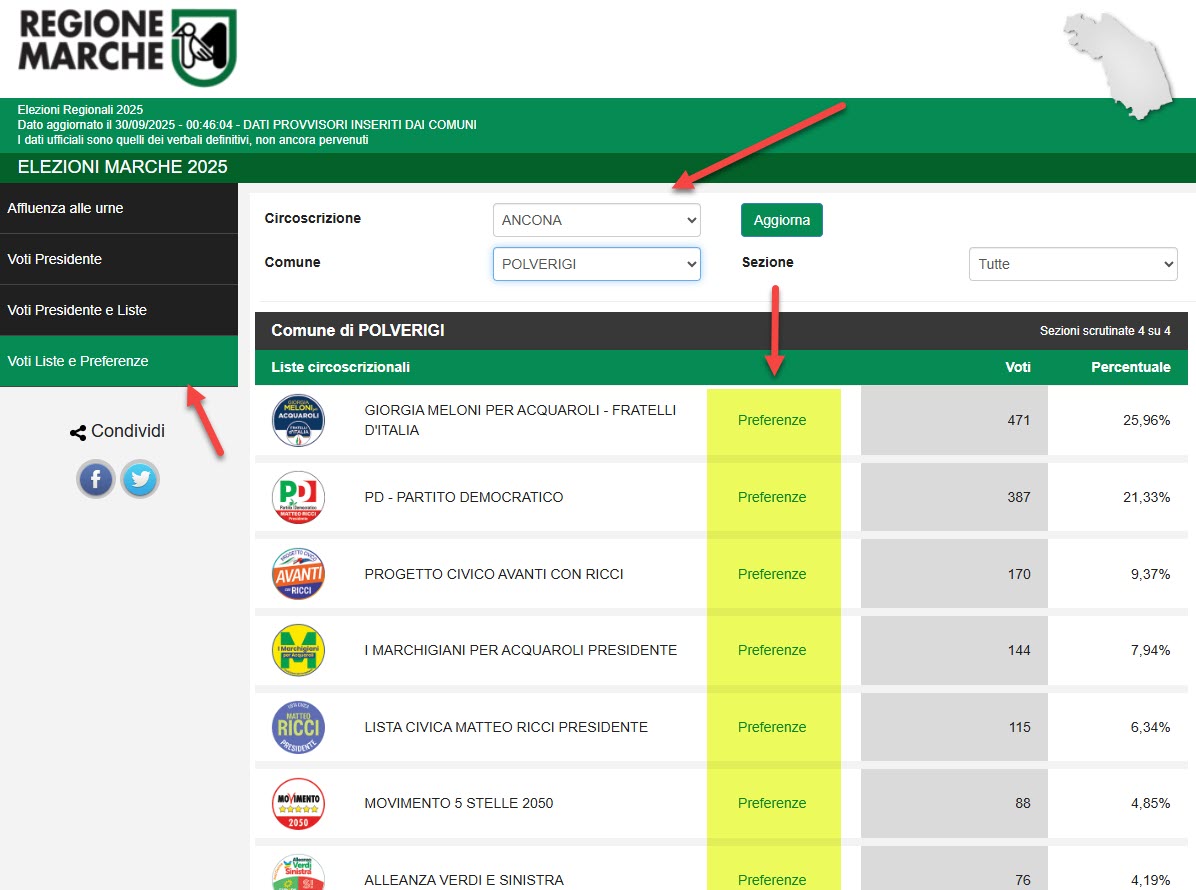
Task: Click the percentage 21,33%
Action: click(x=1146, y=497)
